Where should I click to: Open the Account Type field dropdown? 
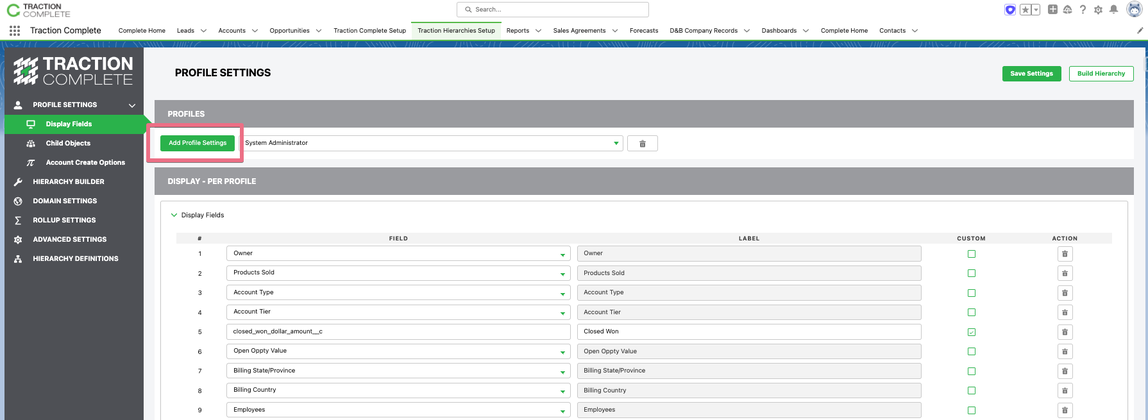(x=398, y=293)
